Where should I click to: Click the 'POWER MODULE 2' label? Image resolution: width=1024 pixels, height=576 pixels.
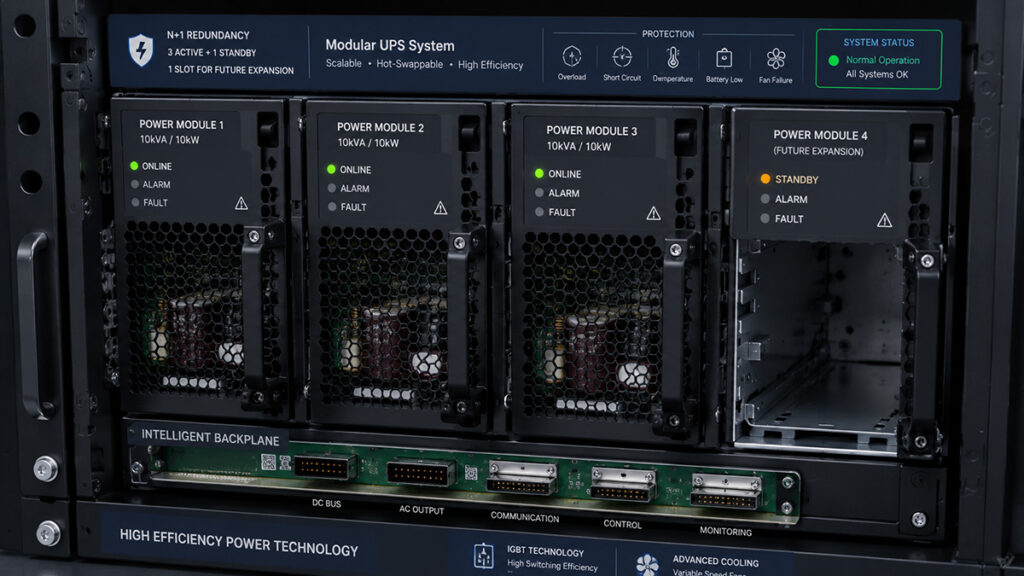(380, 127)
